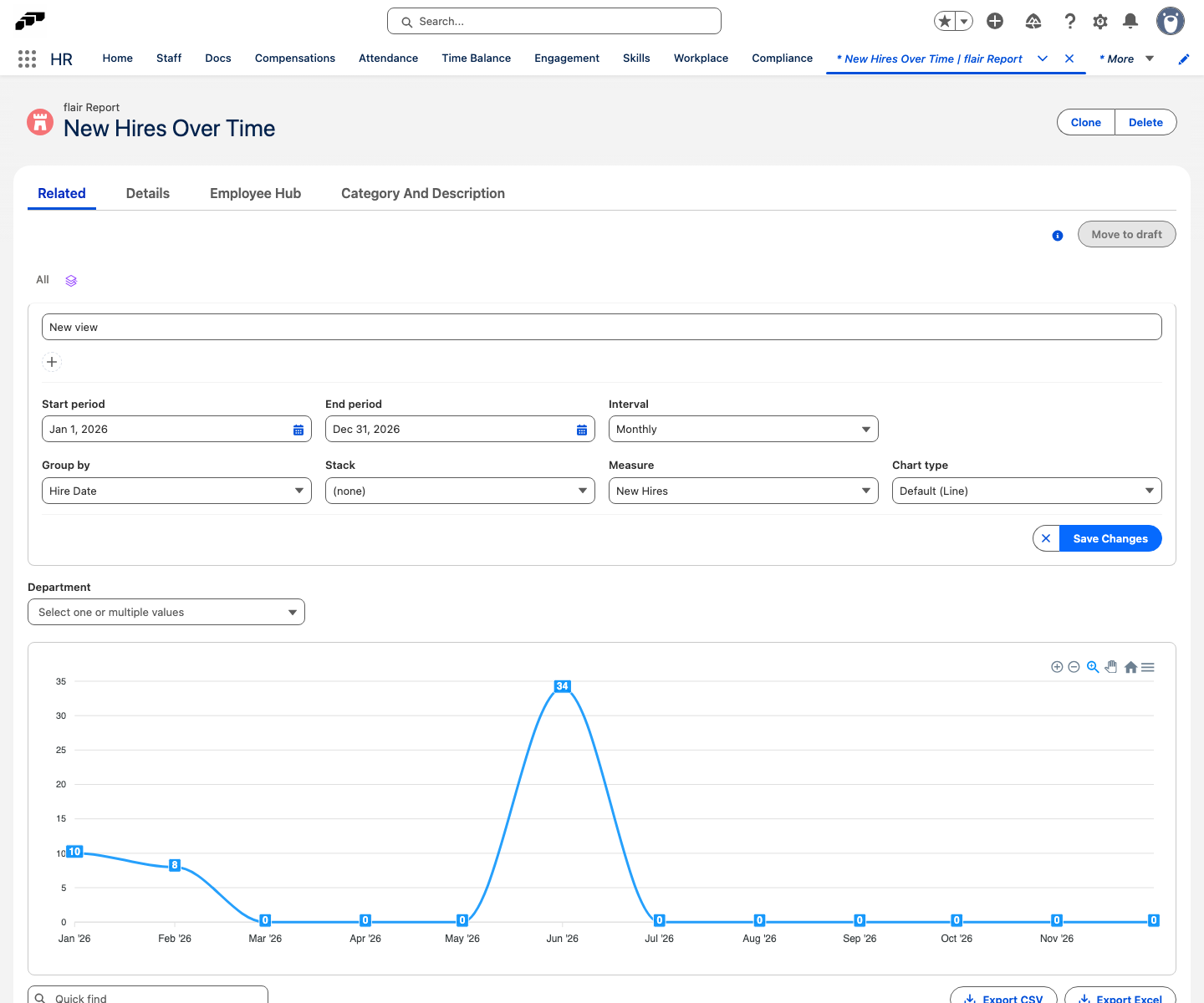Click Save Changes button

pos(1110,538)
